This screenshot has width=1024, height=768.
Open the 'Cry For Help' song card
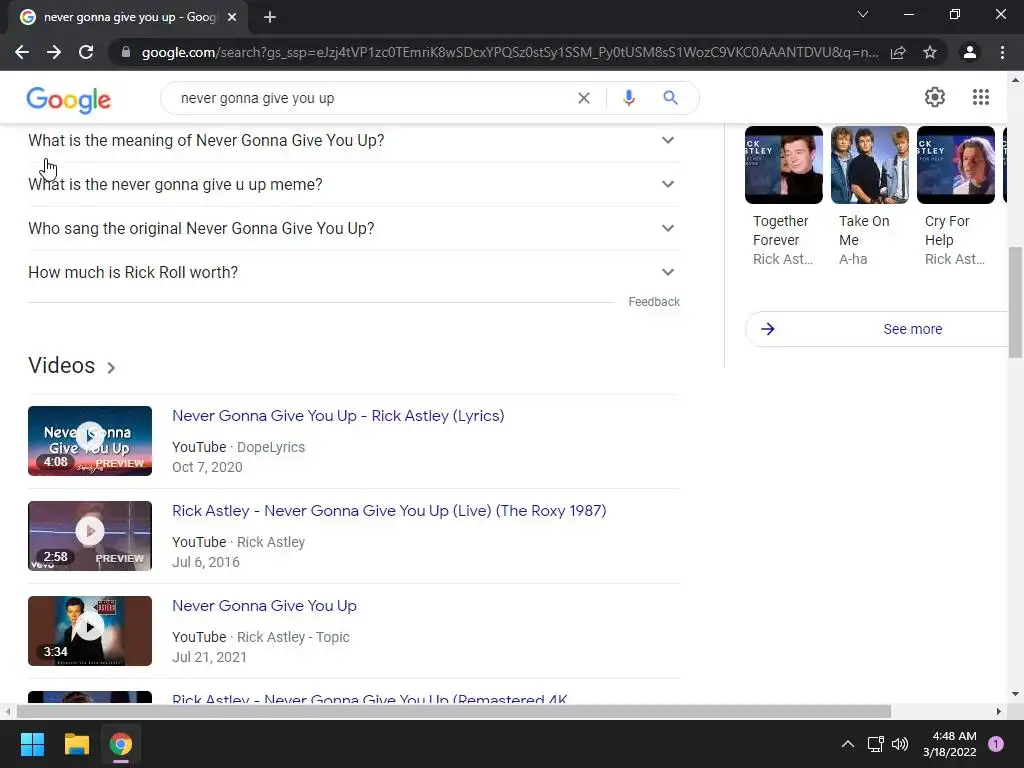(956, 197)
